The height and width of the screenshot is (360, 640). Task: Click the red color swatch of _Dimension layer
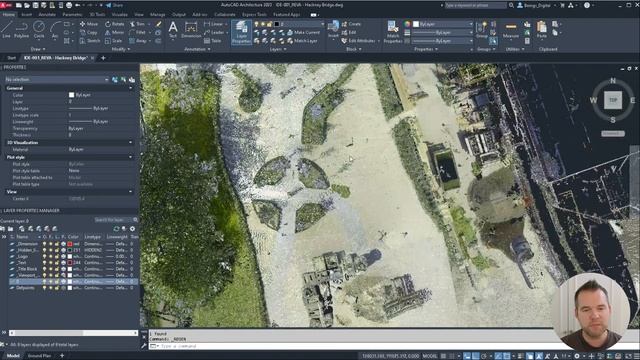(70, 244)
